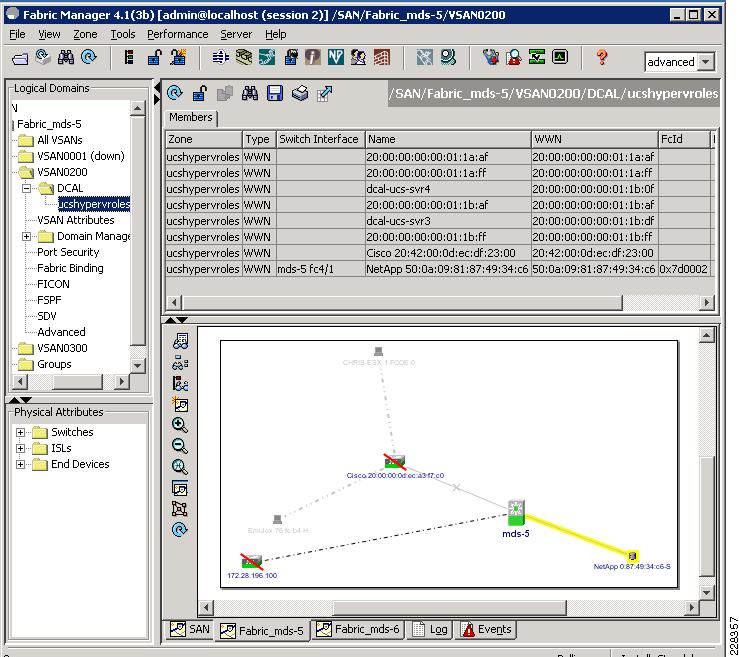
Task: Open help with the red question mark icon
Action: click(x=601, y=57)
